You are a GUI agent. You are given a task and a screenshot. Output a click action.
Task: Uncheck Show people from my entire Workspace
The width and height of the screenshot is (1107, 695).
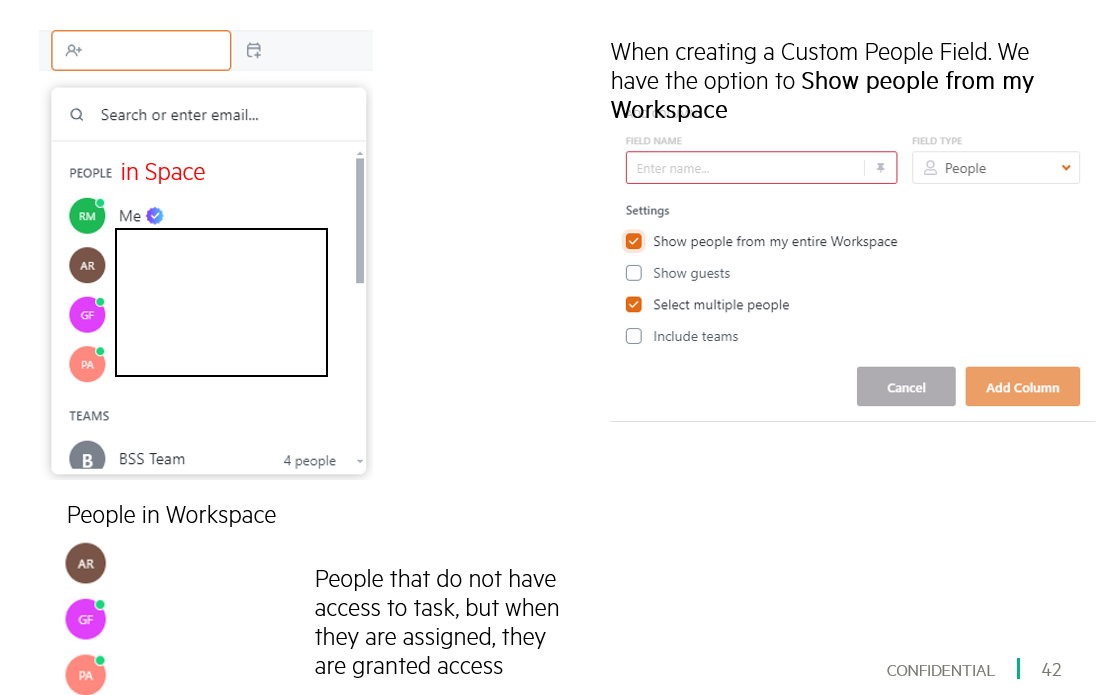tap(633, 241)
